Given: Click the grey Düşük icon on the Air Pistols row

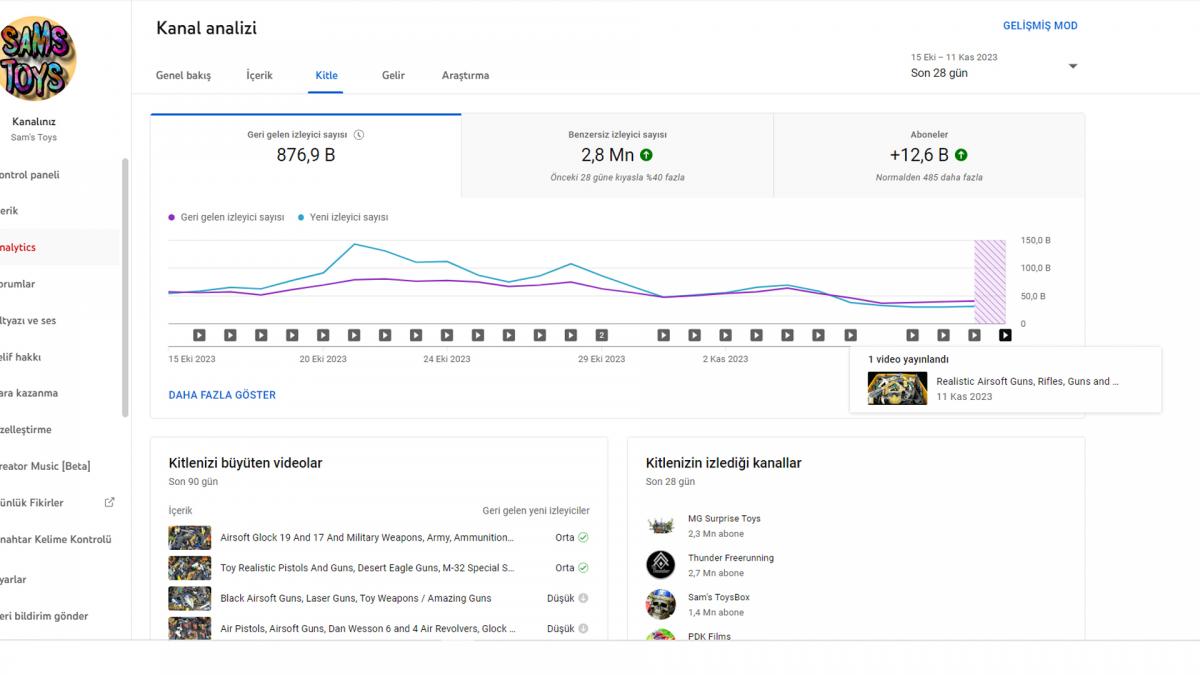Looking at the screenshot, I should pyautogui.click(x=583, y=629).
